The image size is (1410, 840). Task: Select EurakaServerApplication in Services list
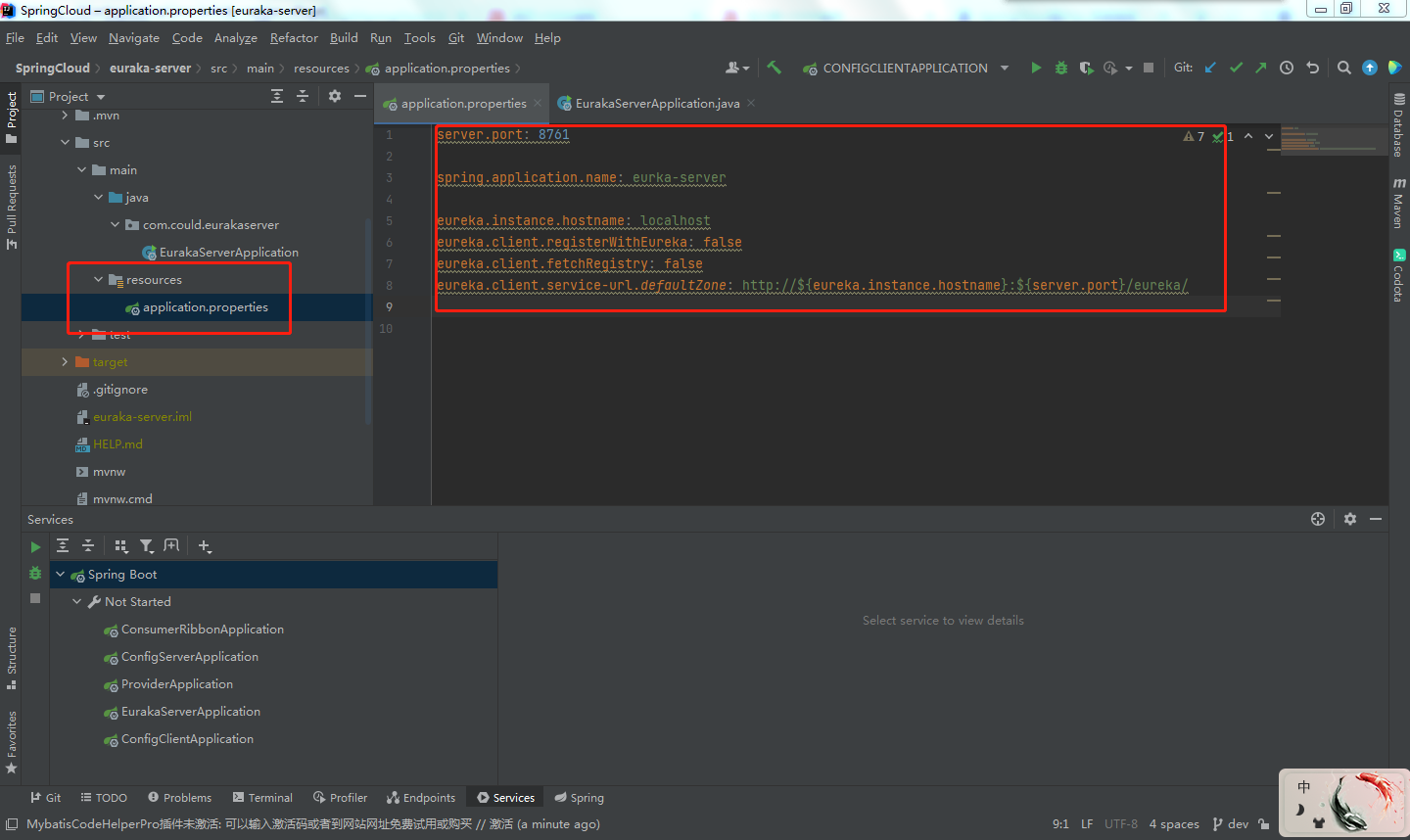(191, 712)
